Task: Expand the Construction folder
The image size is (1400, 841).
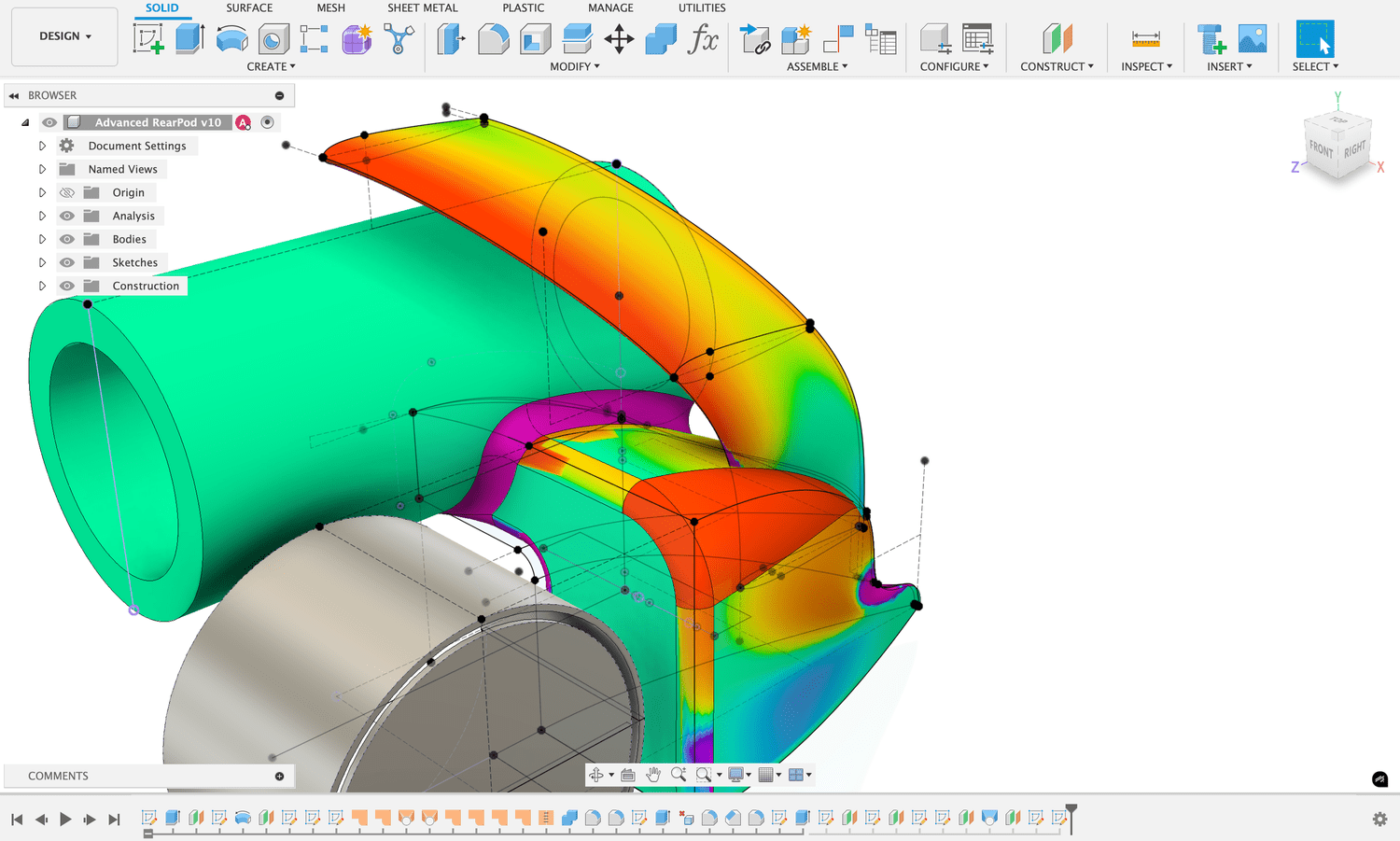Action: pyautogui.click(x=42, y=286)
